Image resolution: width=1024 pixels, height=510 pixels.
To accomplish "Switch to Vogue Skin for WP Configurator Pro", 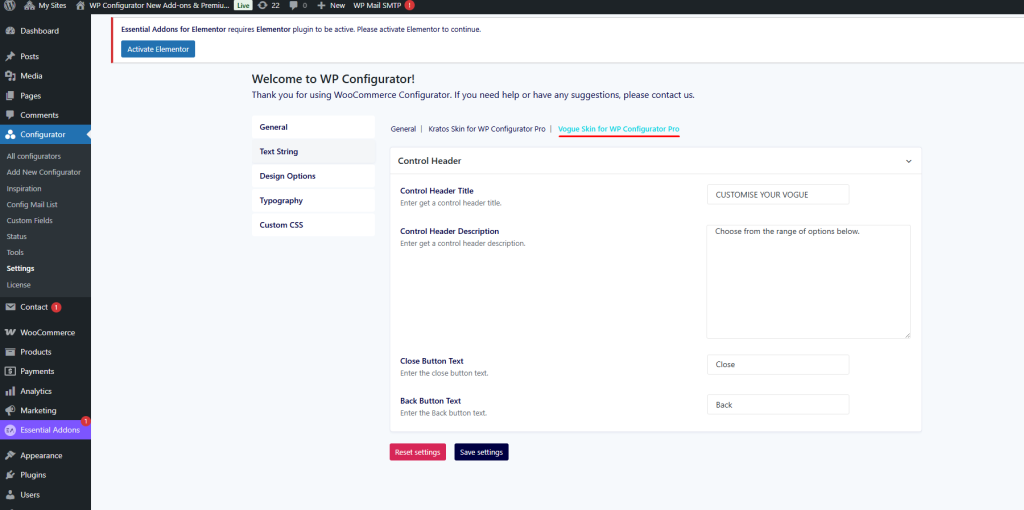I will coord(618,129).
